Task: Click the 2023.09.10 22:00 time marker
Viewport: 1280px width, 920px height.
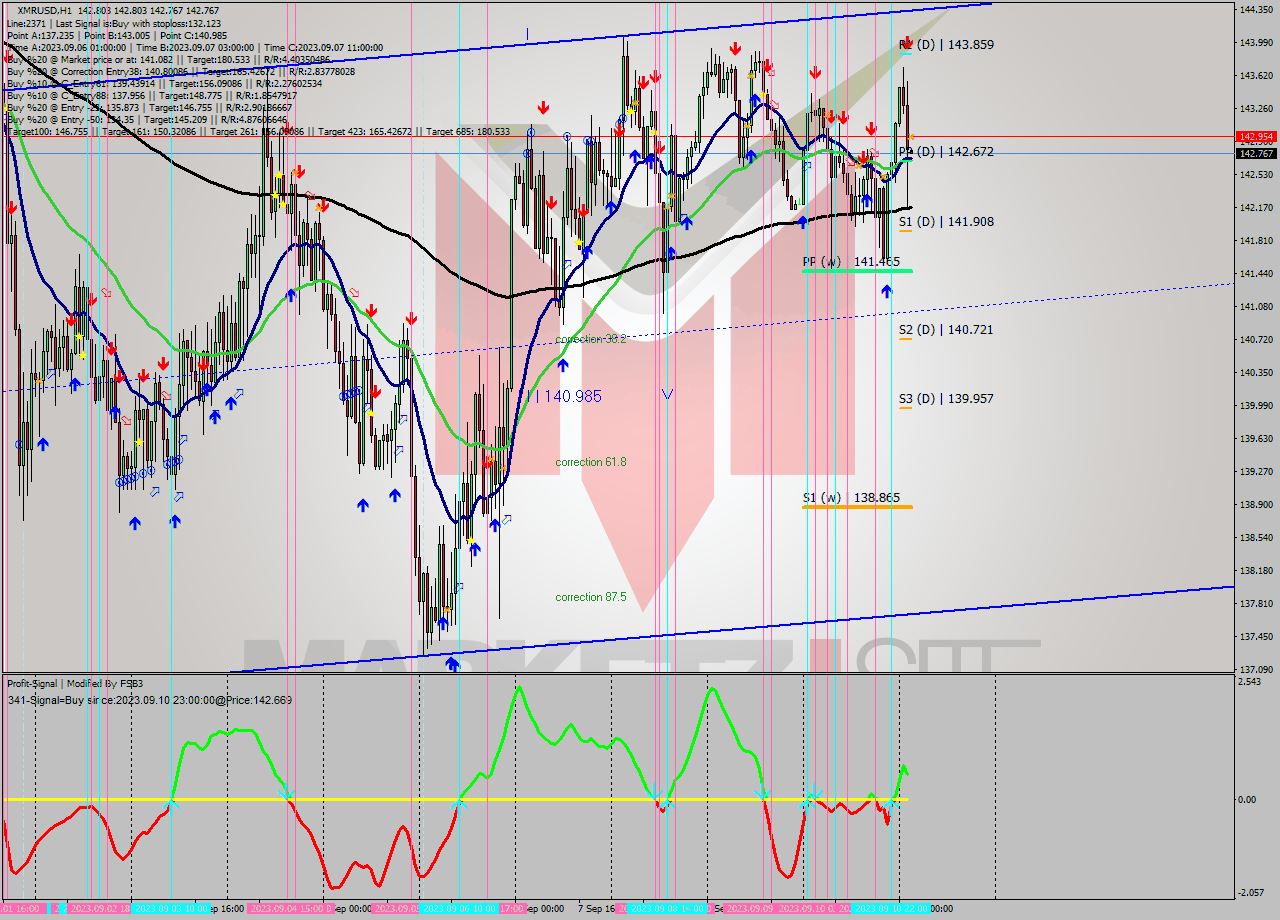Action: 891,908
